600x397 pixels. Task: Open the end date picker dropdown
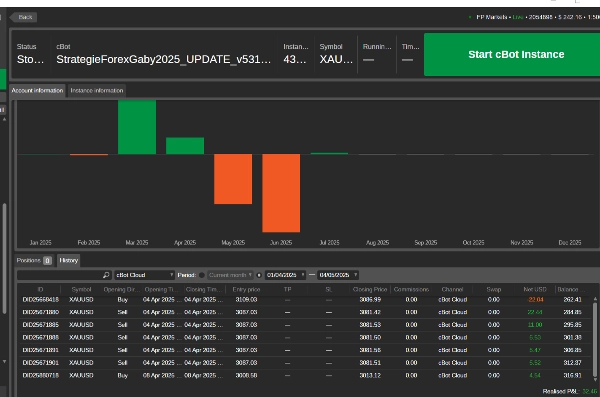[x=338, y=275]
